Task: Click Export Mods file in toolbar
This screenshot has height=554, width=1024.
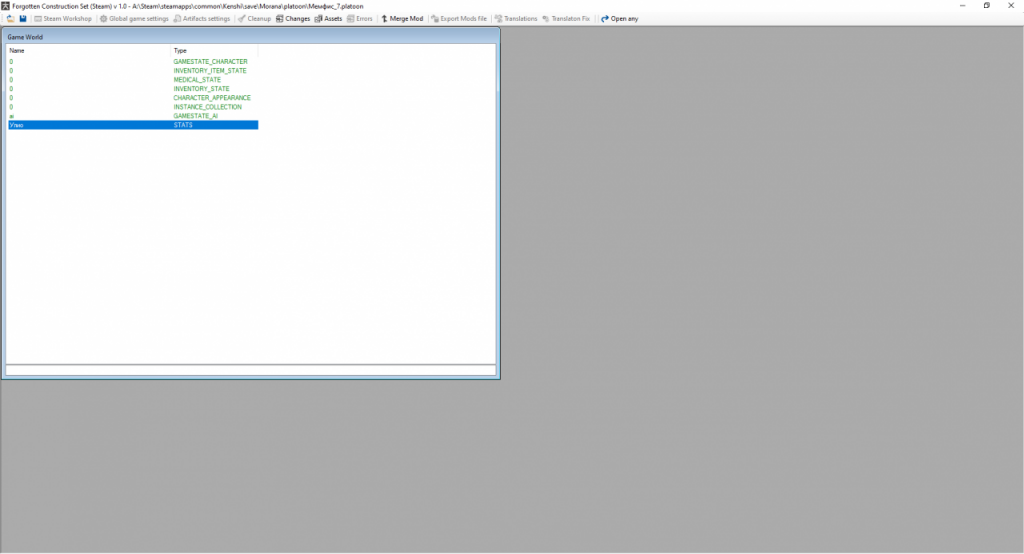Action: (458, 18)
